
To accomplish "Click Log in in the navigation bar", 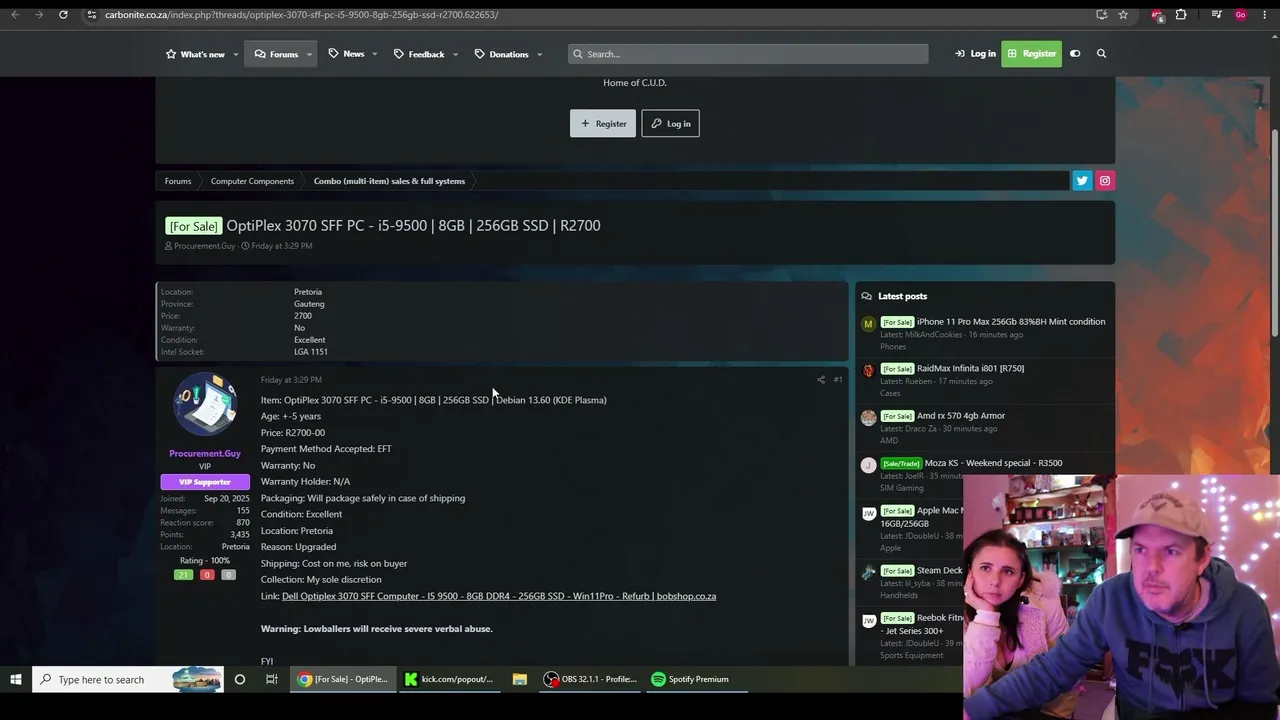I will [975, 54].
